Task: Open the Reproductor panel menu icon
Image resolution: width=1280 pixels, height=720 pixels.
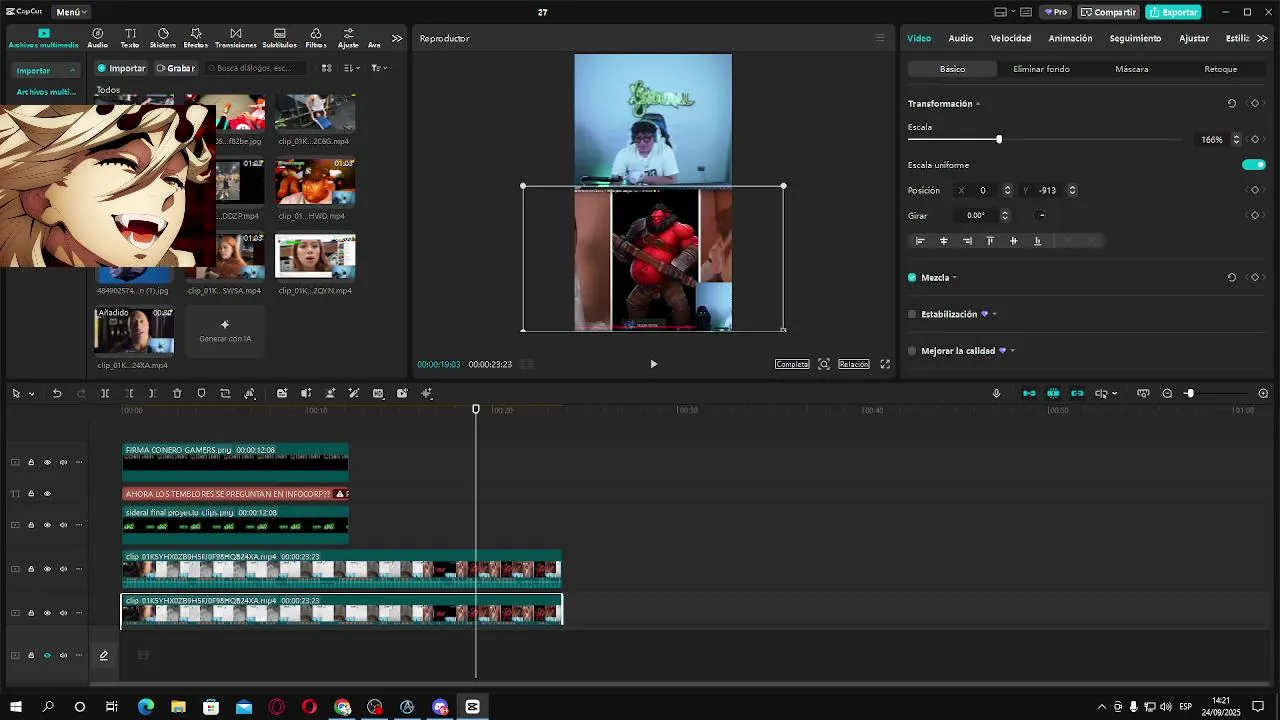Action: coord(880,38)
